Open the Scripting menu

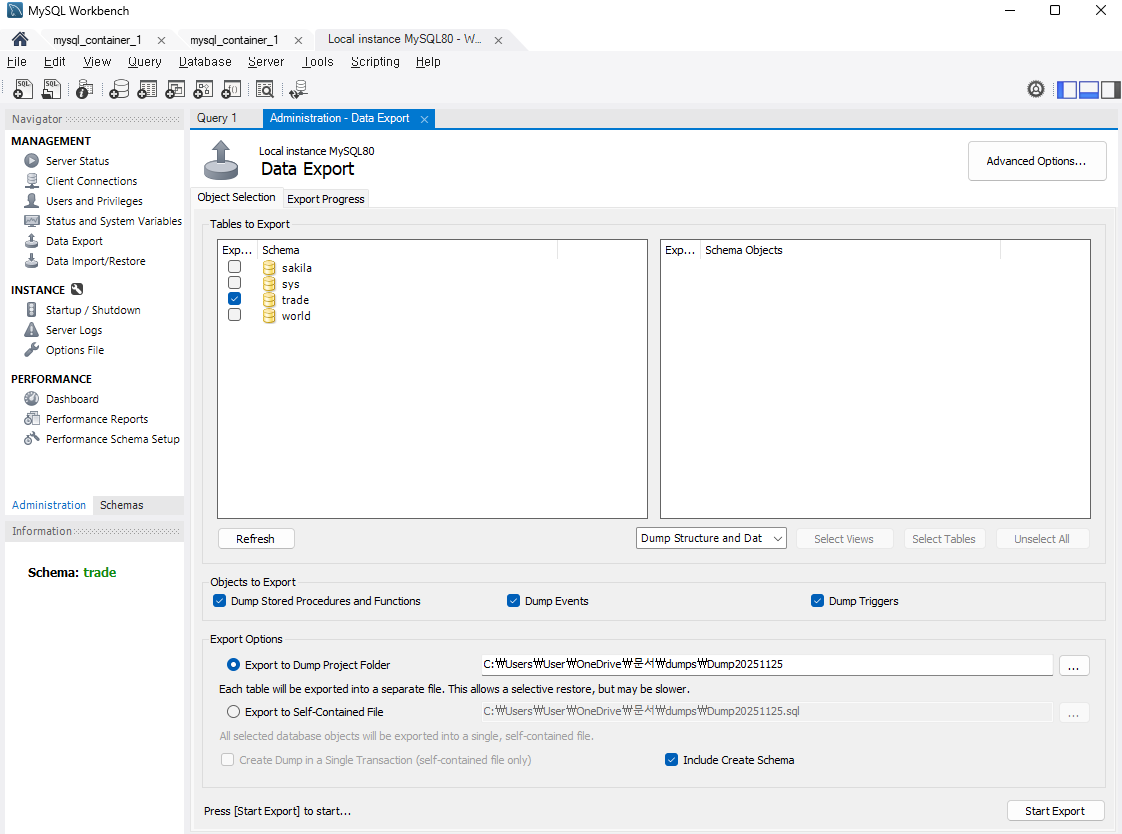click(375, 62)
